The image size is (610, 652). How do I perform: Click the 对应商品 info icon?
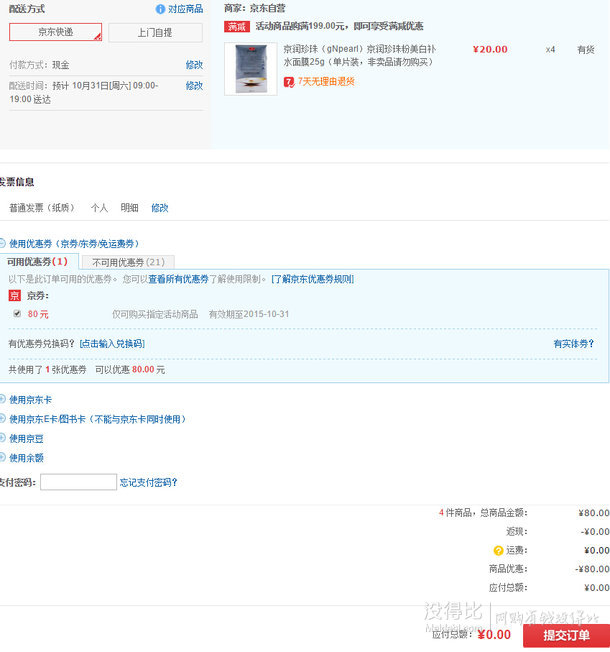[x=160, y=9]
